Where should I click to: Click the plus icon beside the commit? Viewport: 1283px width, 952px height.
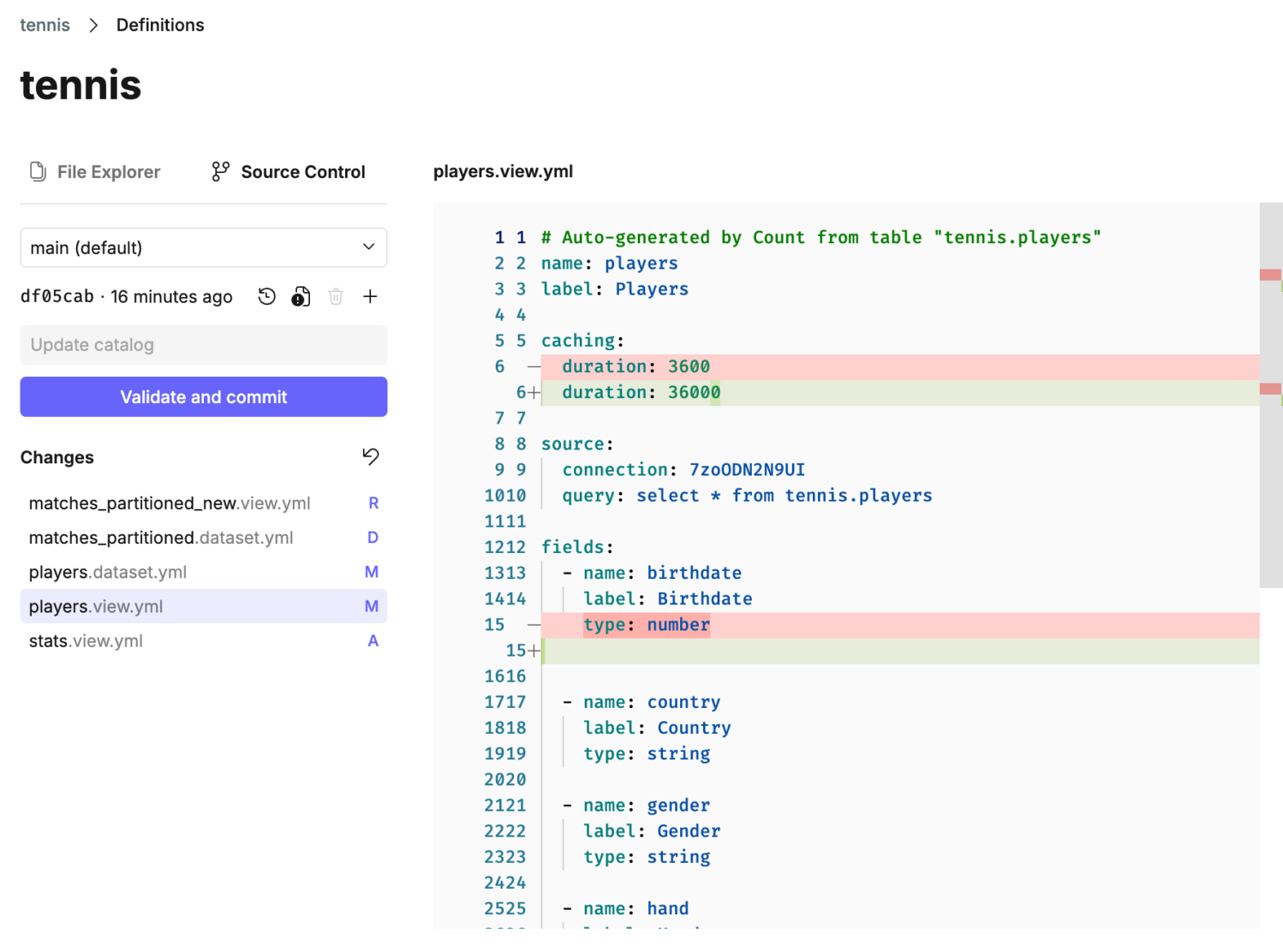(370, 296)
